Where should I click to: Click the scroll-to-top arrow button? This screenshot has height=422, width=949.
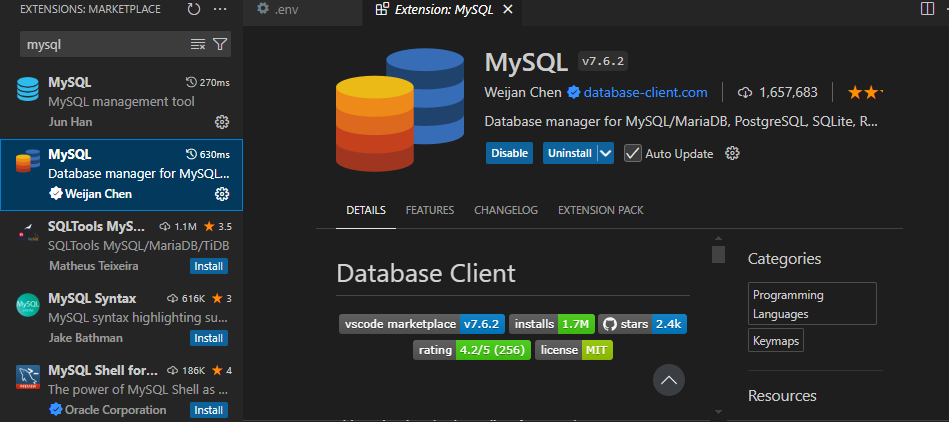[669, 380]
